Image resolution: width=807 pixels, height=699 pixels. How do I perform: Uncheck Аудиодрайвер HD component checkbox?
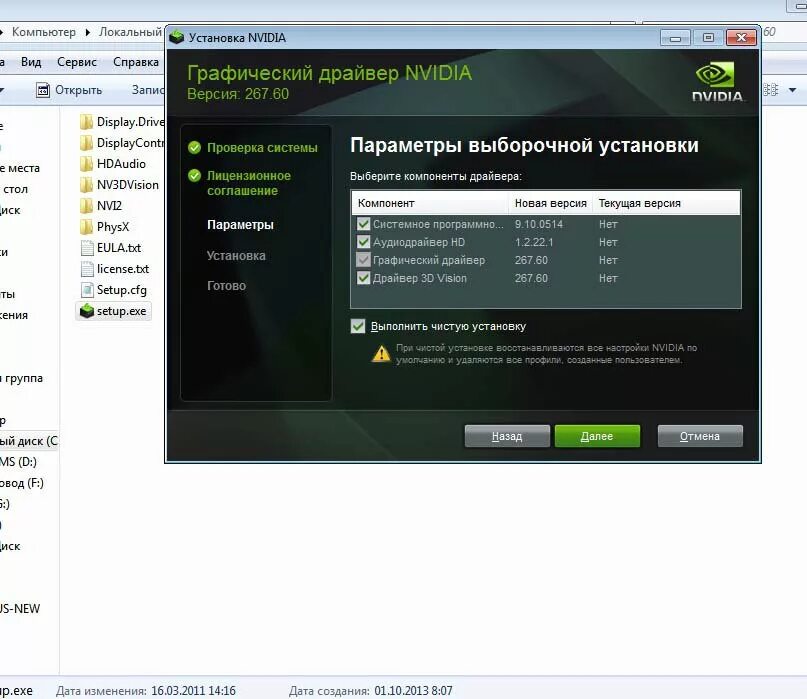pos(363,242)
